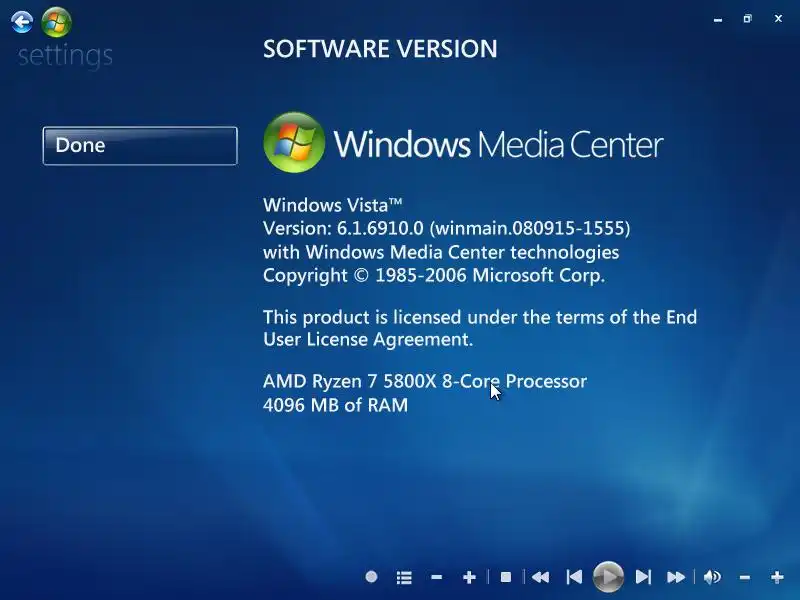The image size is (800, 600).
Task: Click the Done button
Action: pos(140,145)
